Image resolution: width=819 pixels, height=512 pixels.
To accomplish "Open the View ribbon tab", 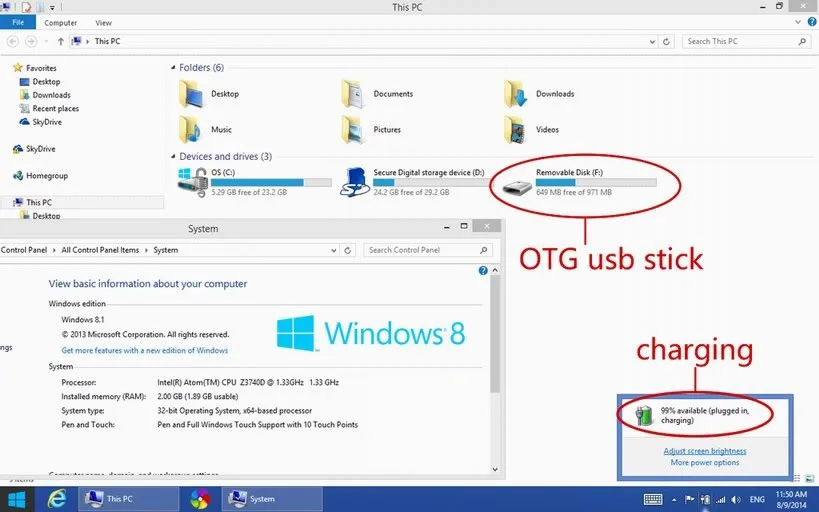I will [103, 23].
